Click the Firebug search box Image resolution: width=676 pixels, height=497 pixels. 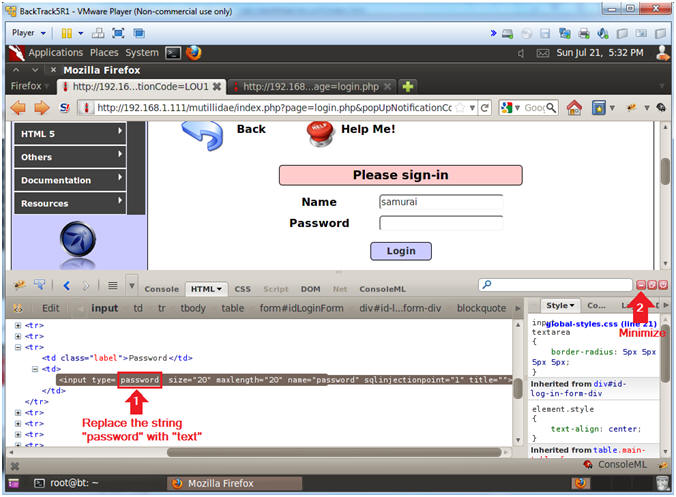click(x=555, y=284)
